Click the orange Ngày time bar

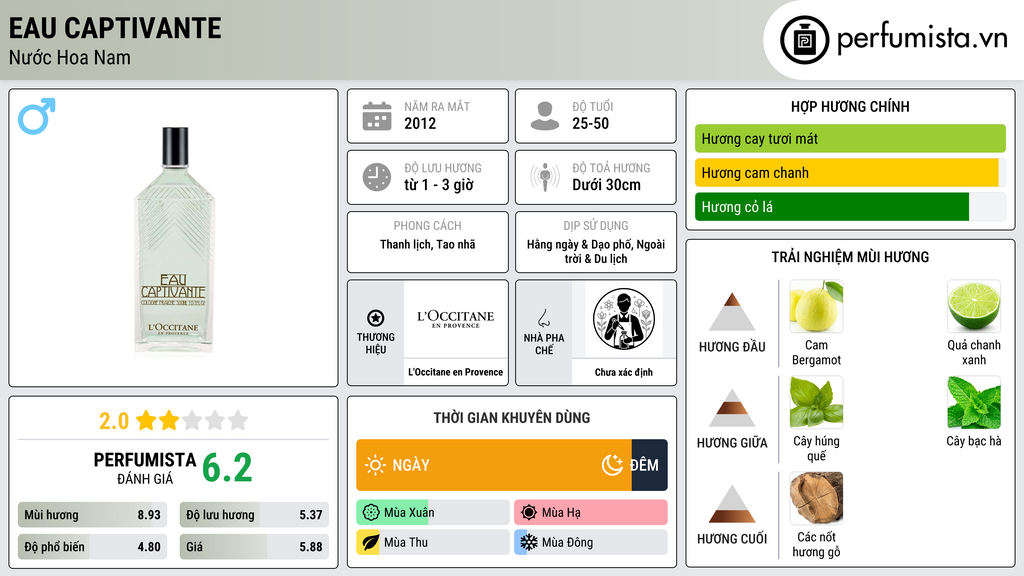click(494, 465)
